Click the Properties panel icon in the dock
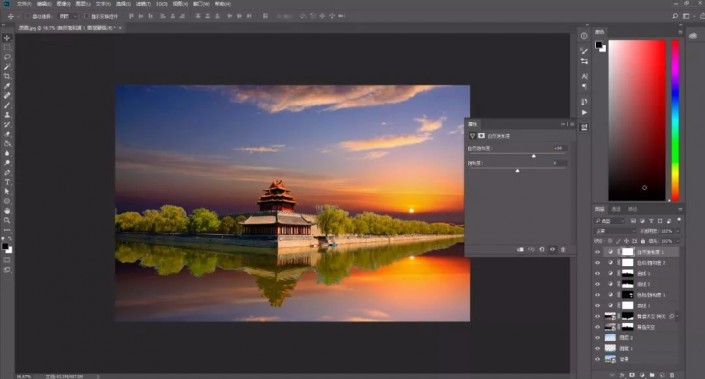The width and height of the screenshot is (705, 379). 584,127
